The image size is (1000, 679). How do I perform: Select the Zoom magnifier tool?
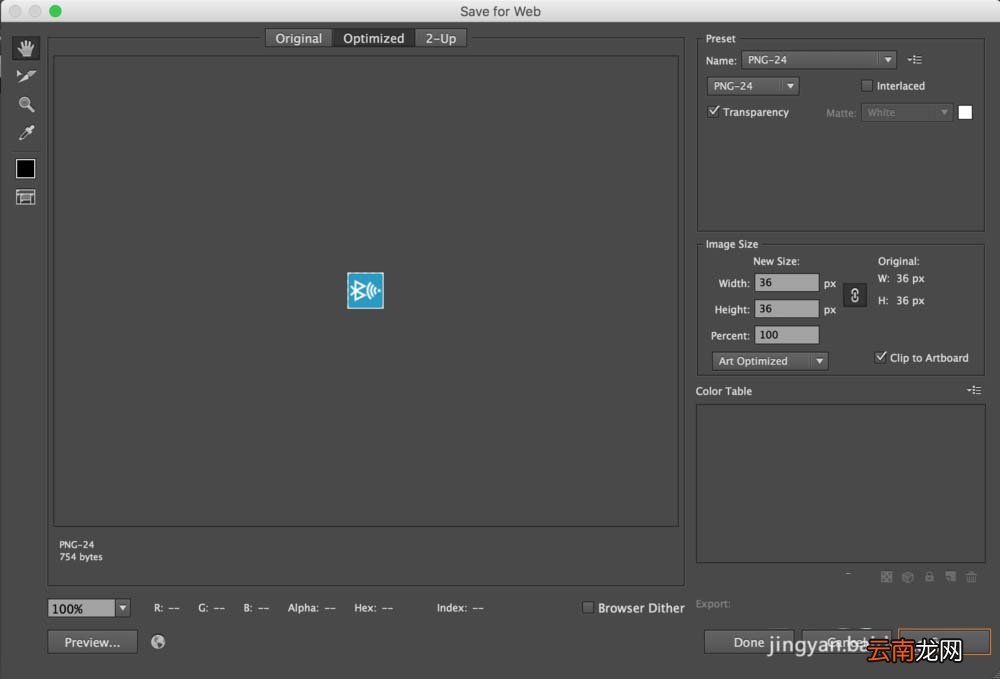point(26,105)
